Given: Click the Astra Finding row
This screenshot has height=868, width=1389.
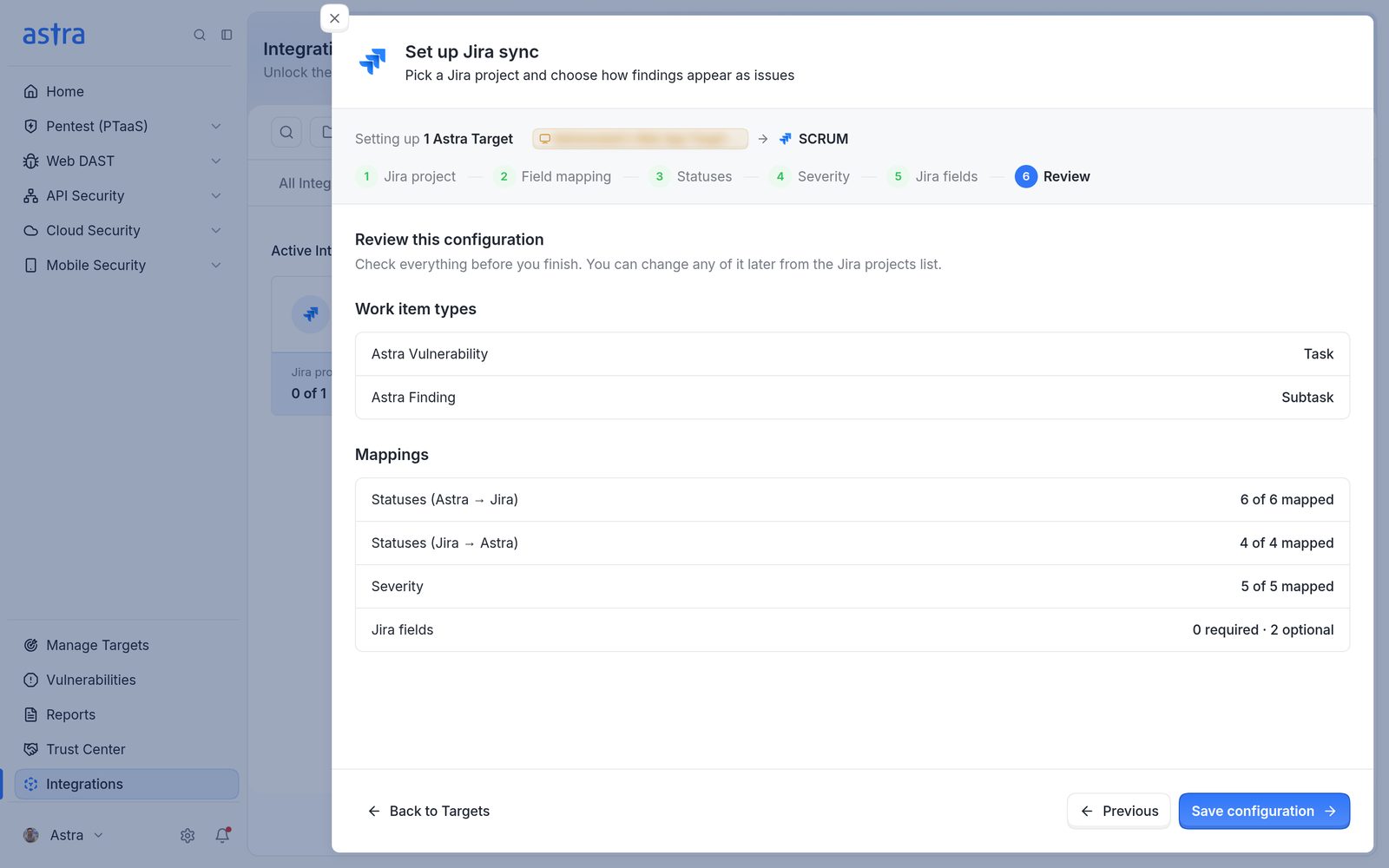Looking at the screenshot, I should [852, 398].
